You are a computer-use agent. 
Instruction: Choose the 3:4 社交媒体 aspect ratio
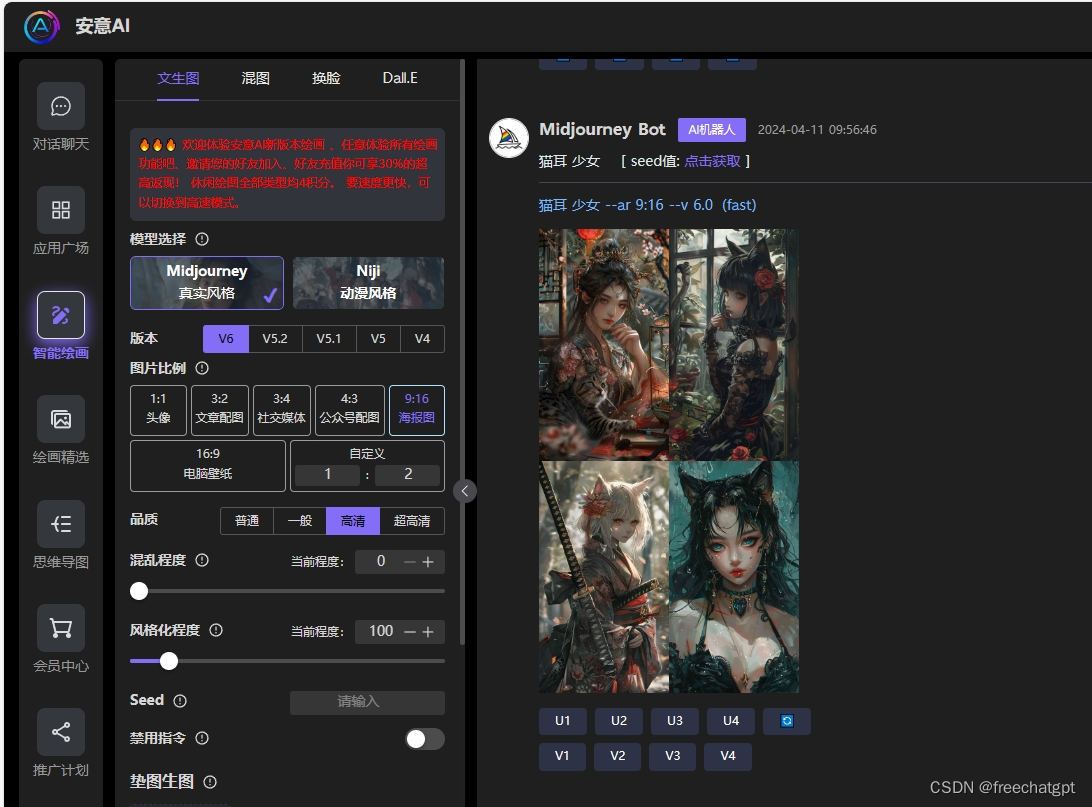(x=281, y=410)
